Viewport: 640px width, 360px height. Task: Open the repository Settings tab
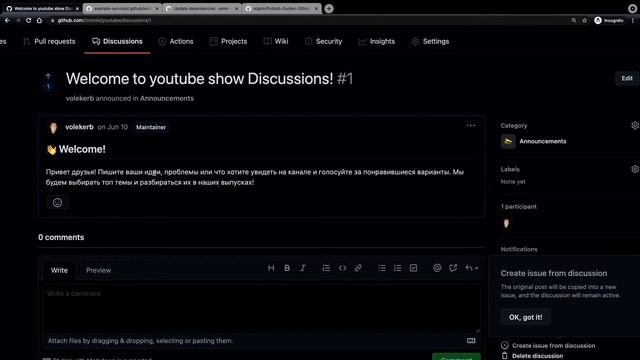point(430,41)
